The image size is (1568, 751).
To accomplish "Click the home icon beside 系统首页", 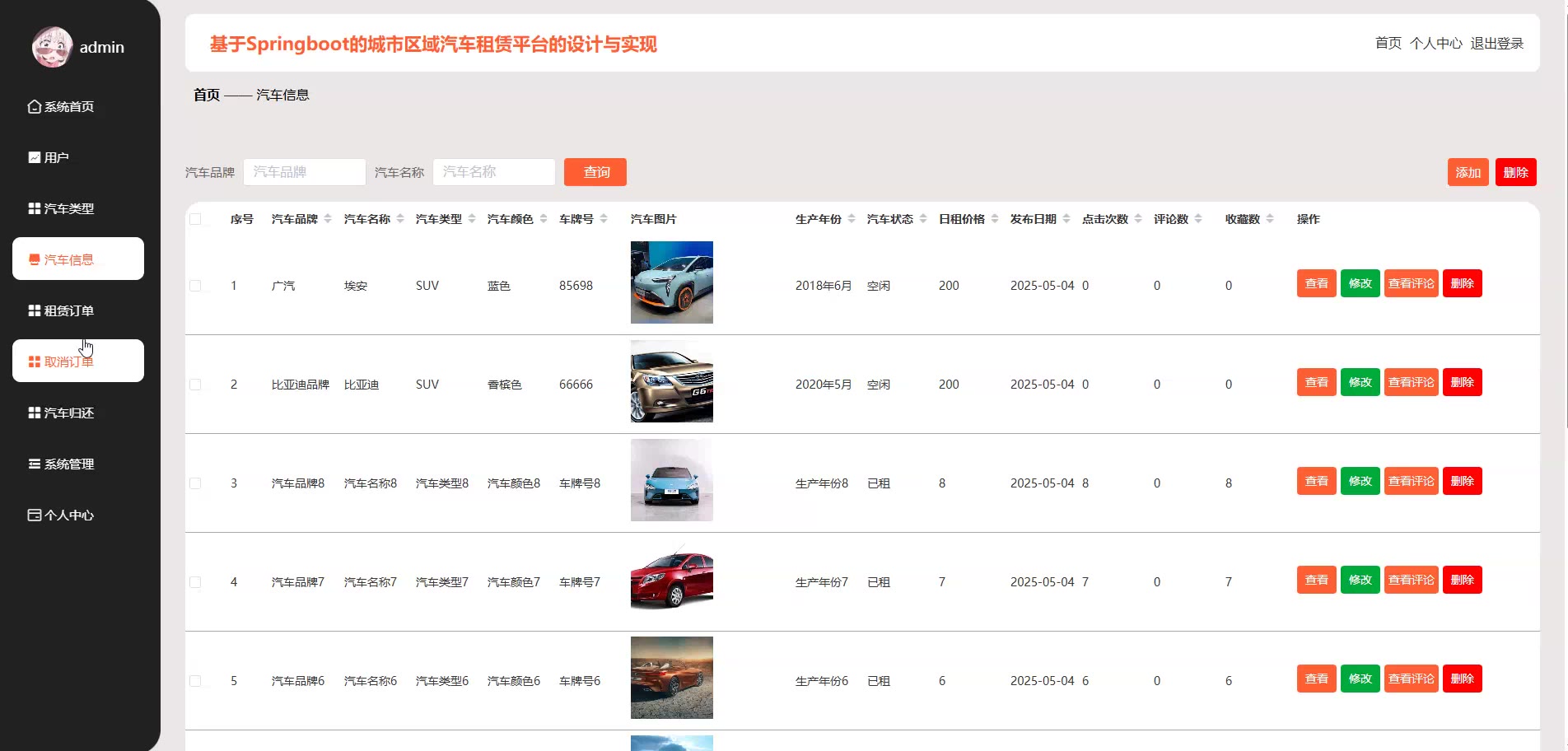I will pos(34,106).
